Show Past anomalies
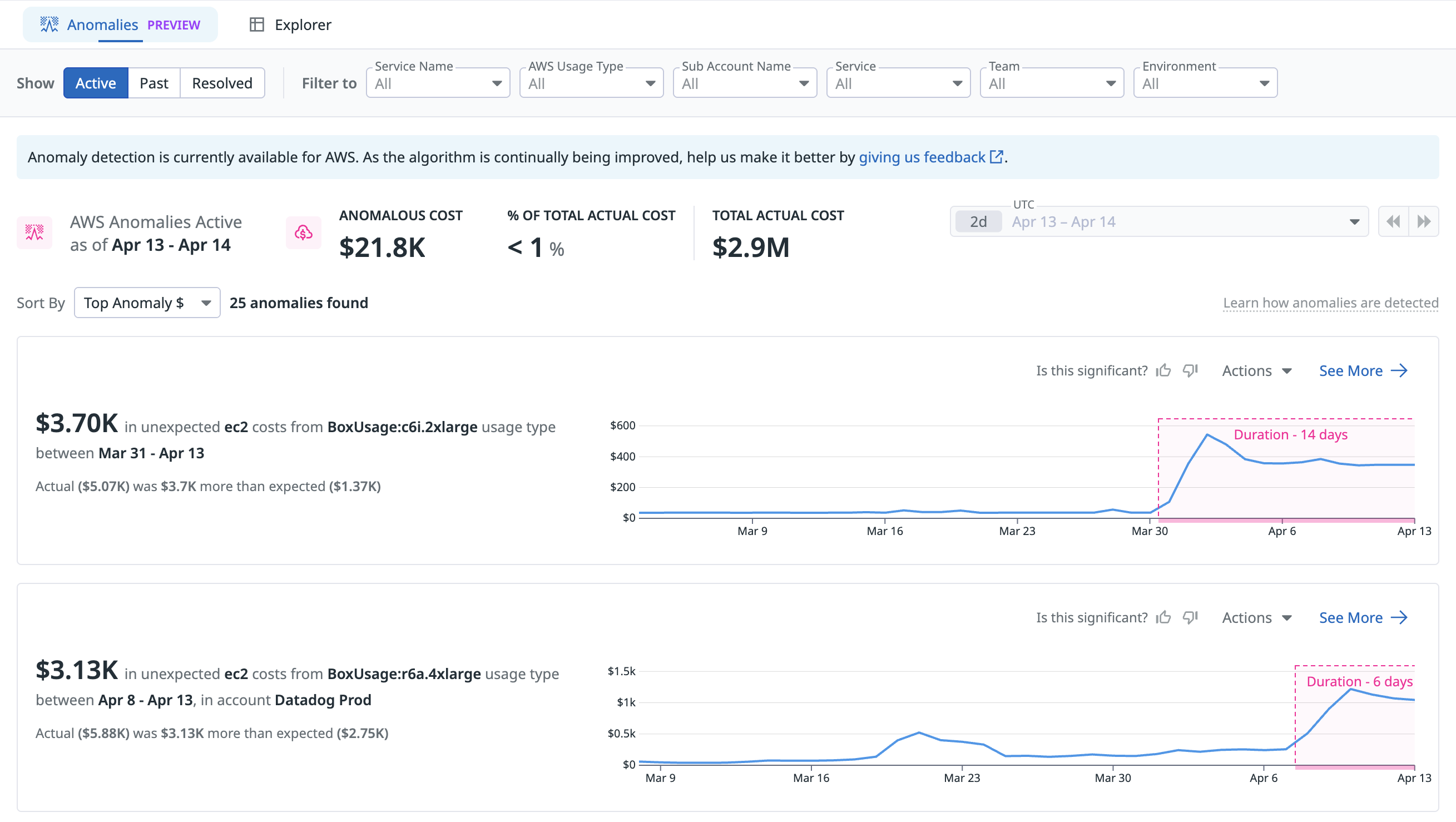The width and height of the screenshot is (1456, 822). [x=153, y=83]
